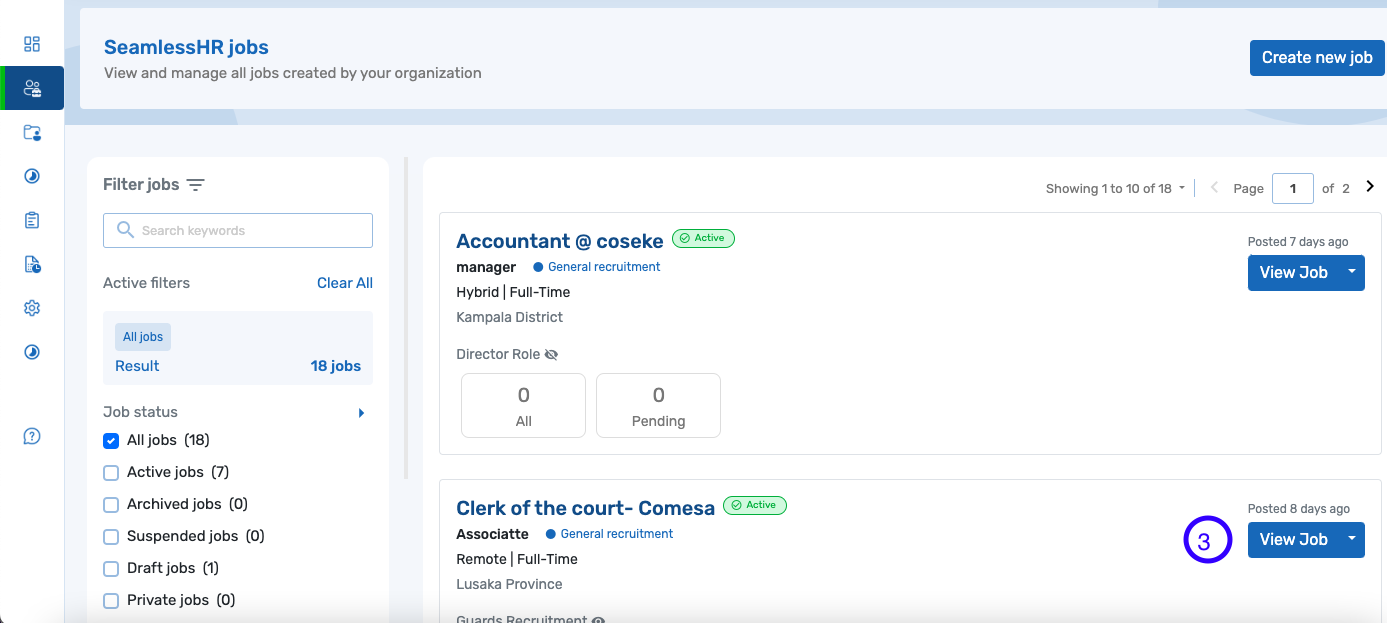Screen dimensions: 1387x623
Task: Open dropdown arrow beside Accountant View Job
Action: coord(1352,272)
